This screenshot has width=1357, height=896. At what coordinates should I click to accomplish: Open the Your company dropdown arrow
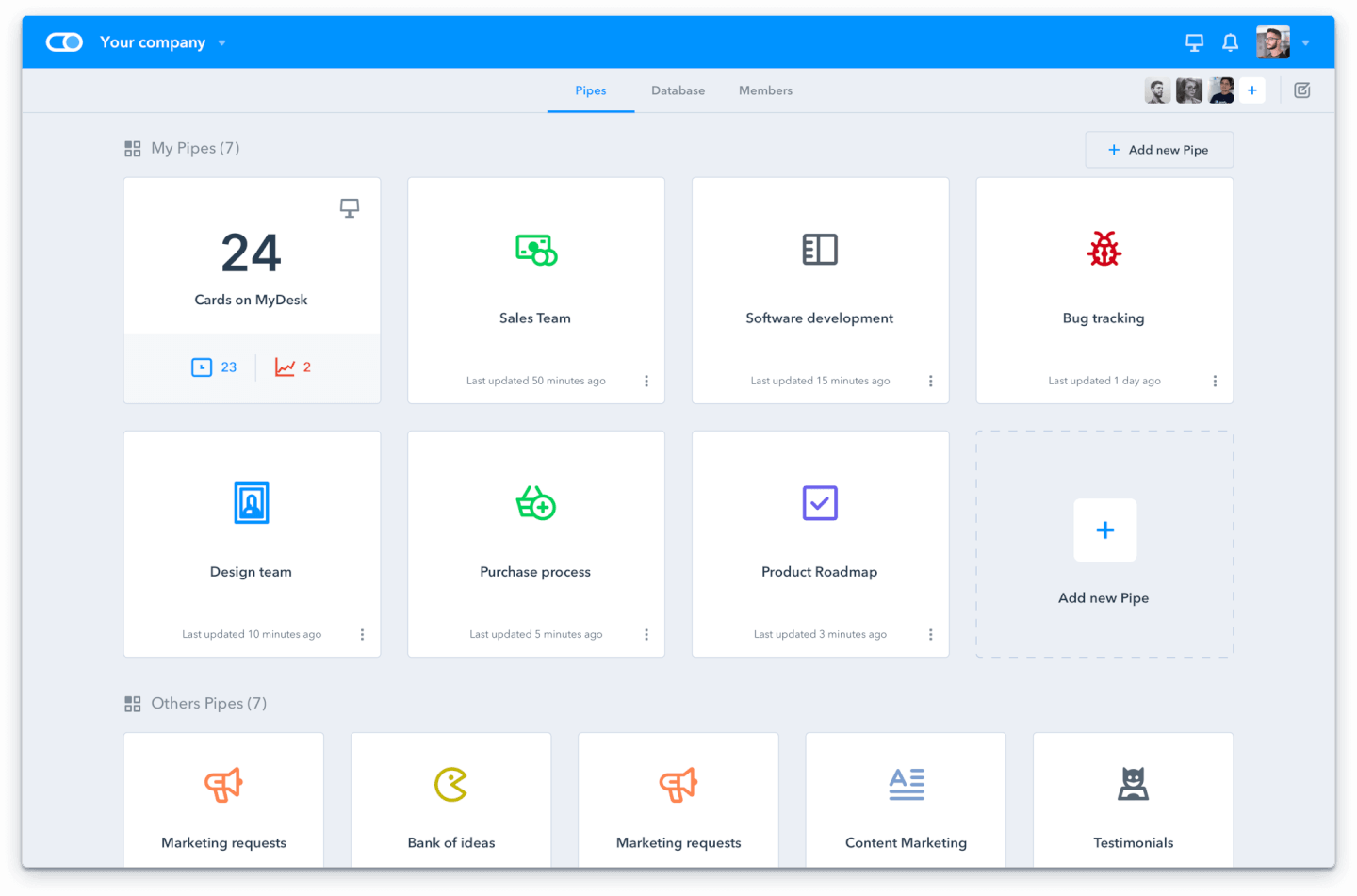222,43
